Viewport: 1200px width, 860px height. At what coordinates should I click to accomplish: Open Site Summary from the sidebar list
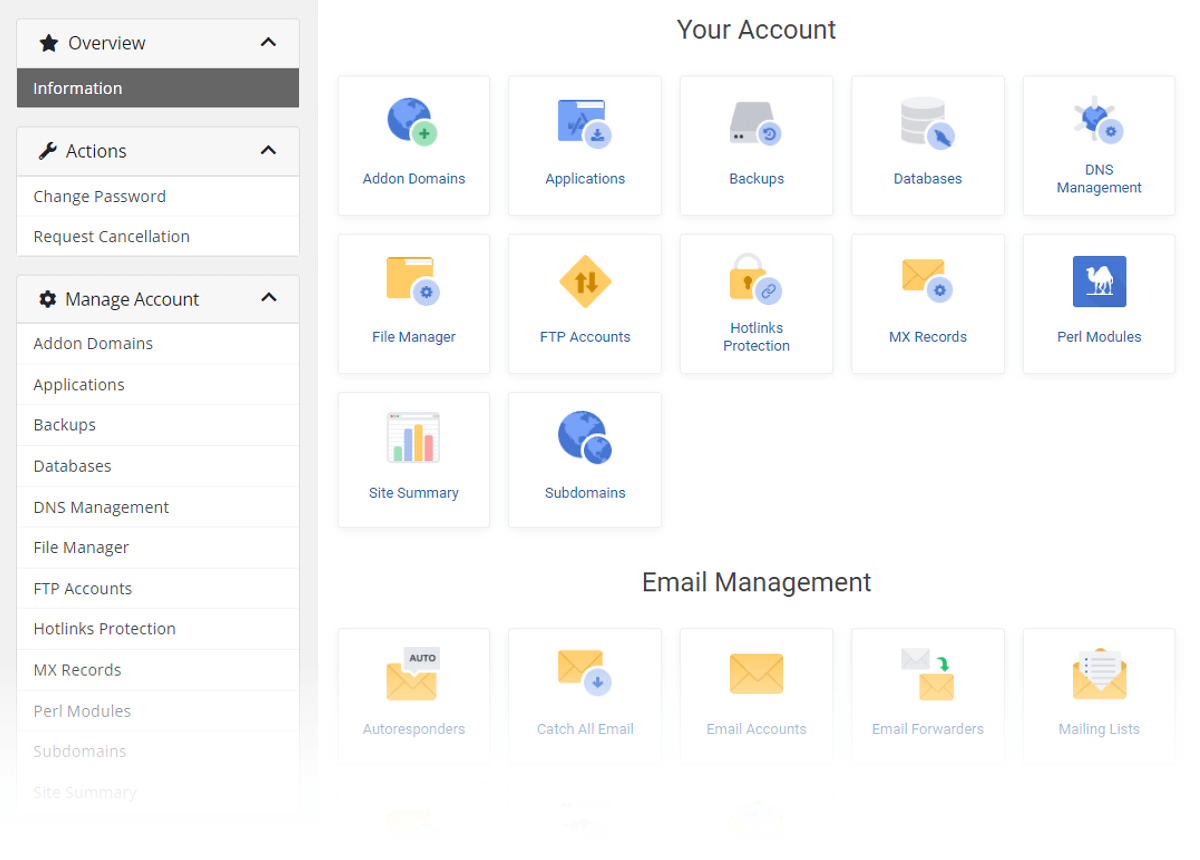pyautogui.click(x=158, y=792)
